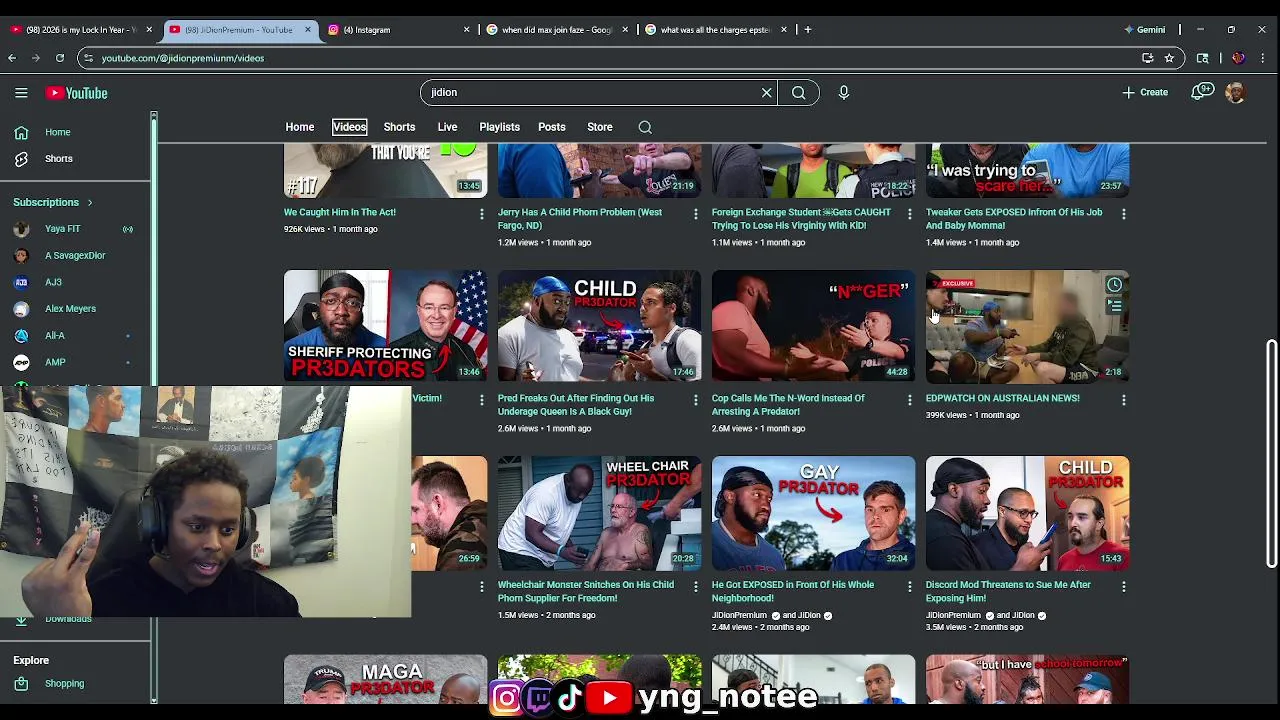Open options for We Caught Him In The Act
The height and width of the screenshot is (720, 1280).
point(482,214)
